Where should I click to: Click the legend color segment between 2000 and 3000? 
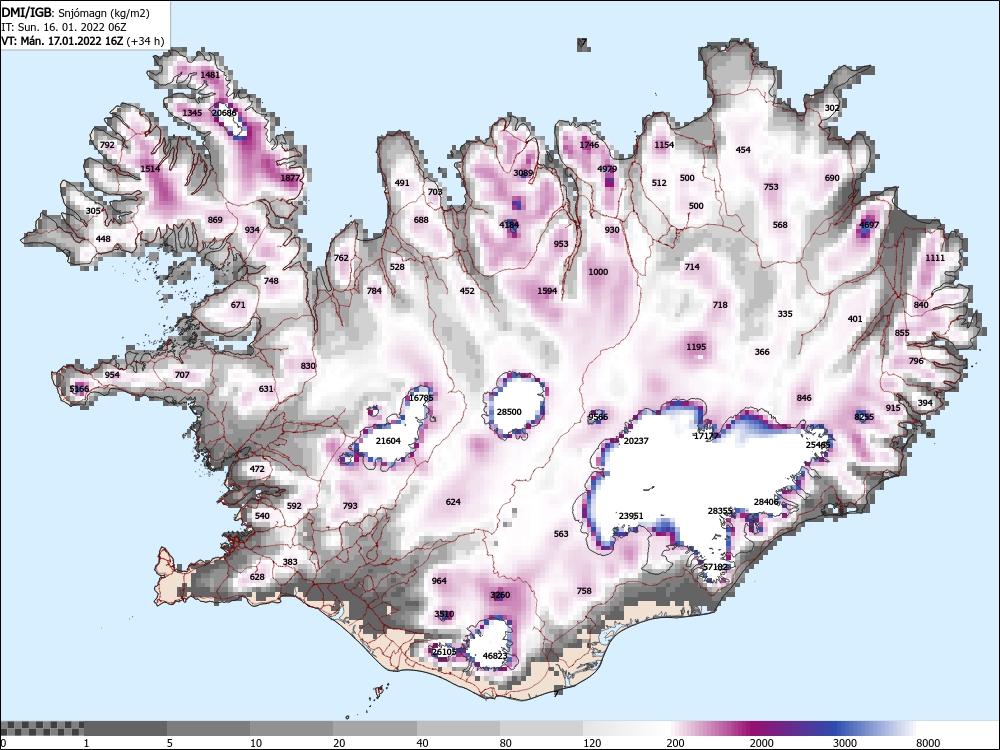[x=791, y=728]
